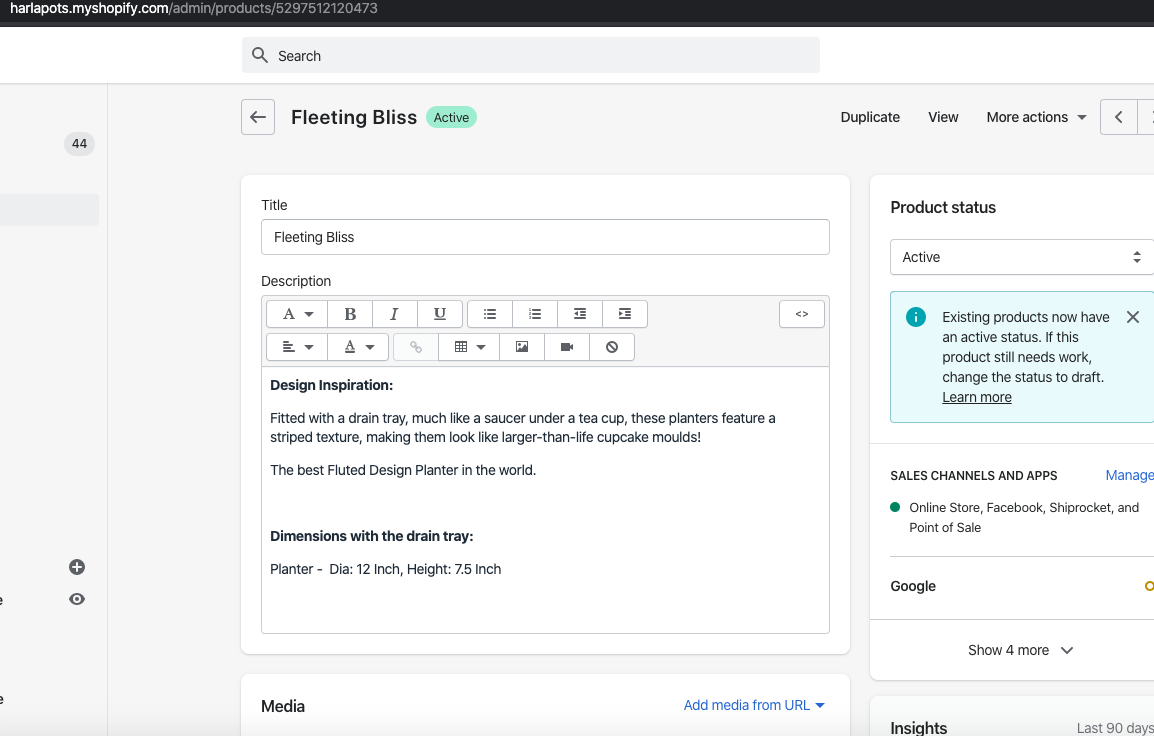This screenshot has height=736, width=1154.
Task: Open the Add media from URL menu
Action: pos(754,705)
